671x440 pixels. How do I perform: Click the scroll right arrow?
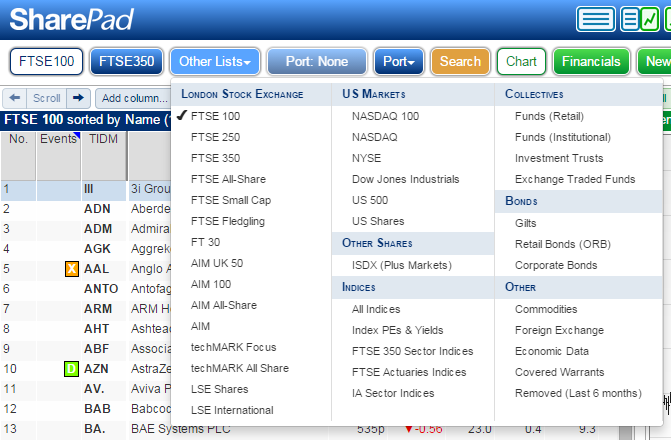pos(78,98)
